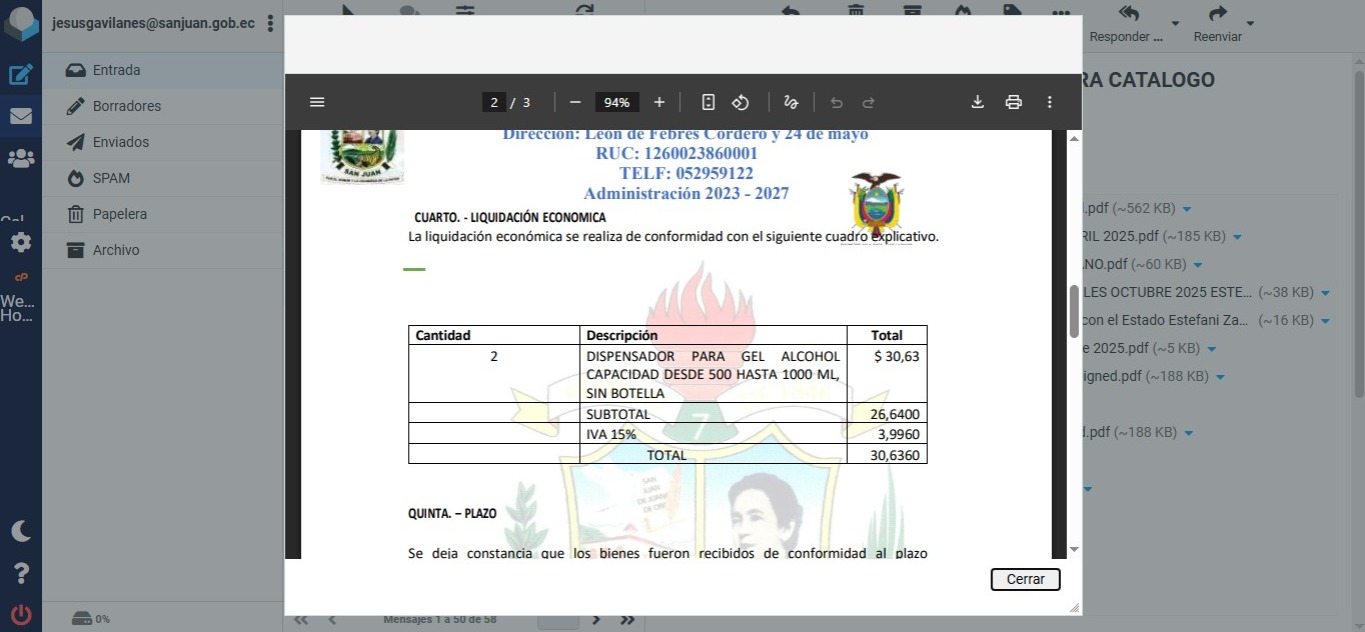Rotate the PDF counterclockwise
1365x632 pixels.
pyautogui.click(x=740, y=102)
